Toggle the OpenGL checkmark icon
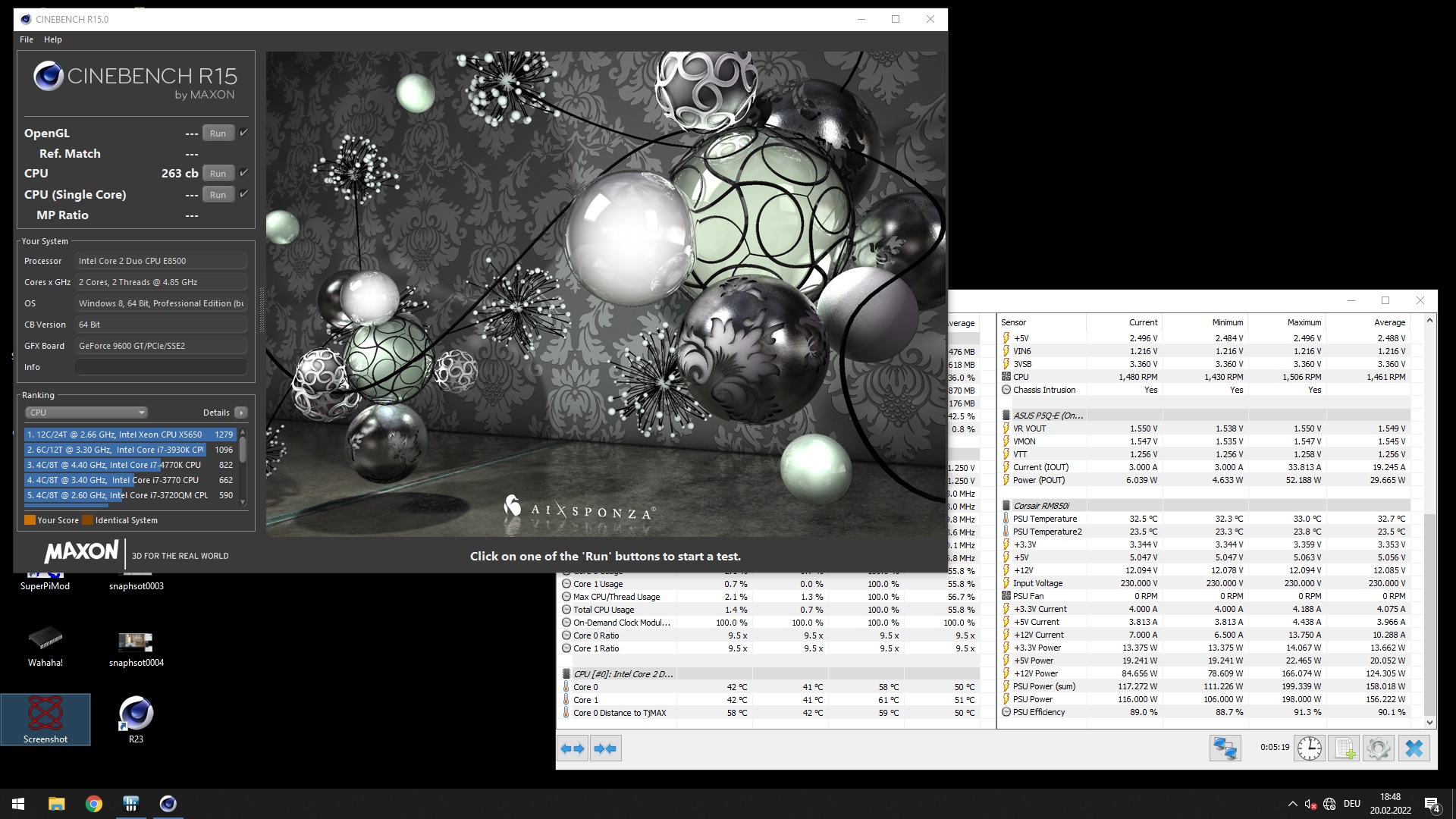 [245, 132]
